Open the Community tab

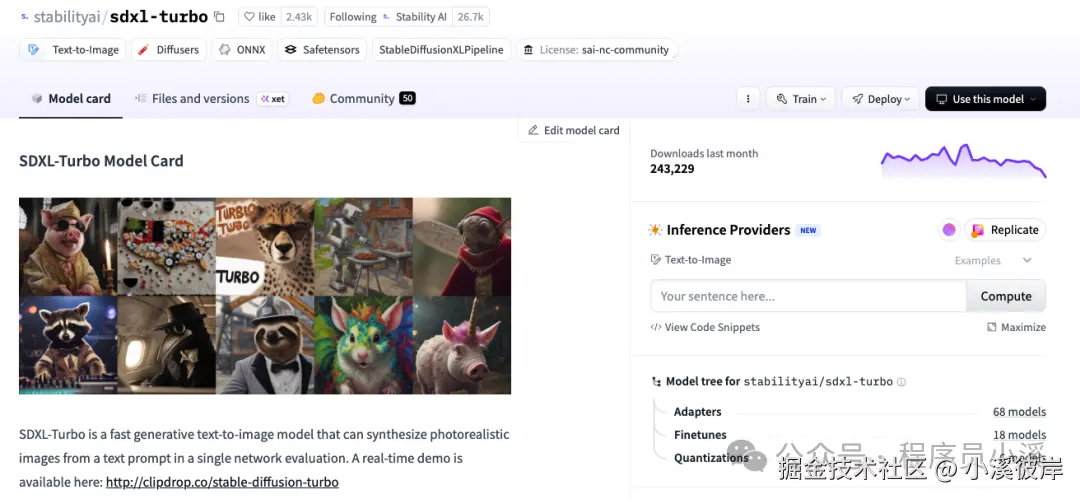(364, 99)
